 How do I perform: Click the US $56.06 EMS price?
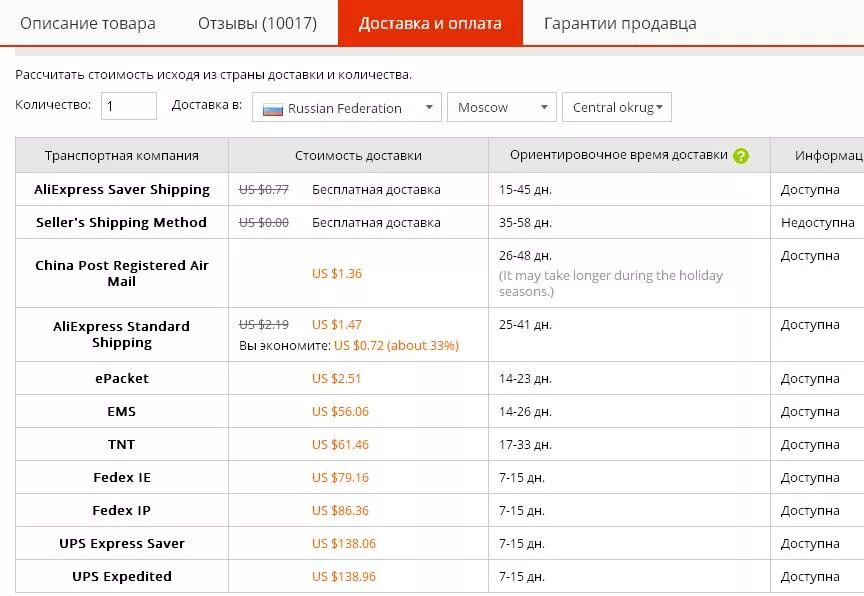(x=340, y=411)
